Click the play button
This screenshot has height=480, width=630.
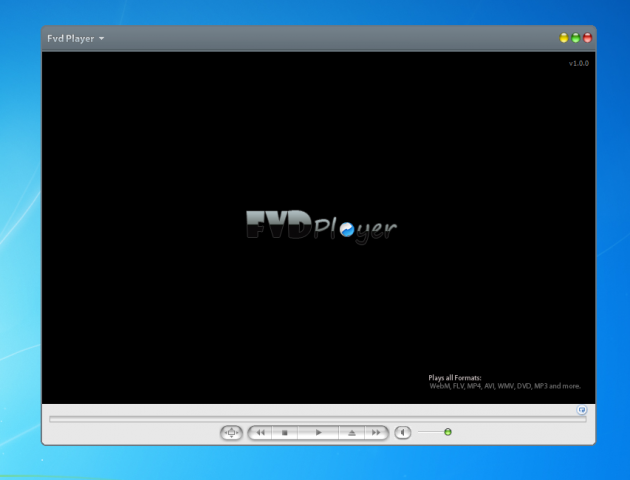pos(318,433)
